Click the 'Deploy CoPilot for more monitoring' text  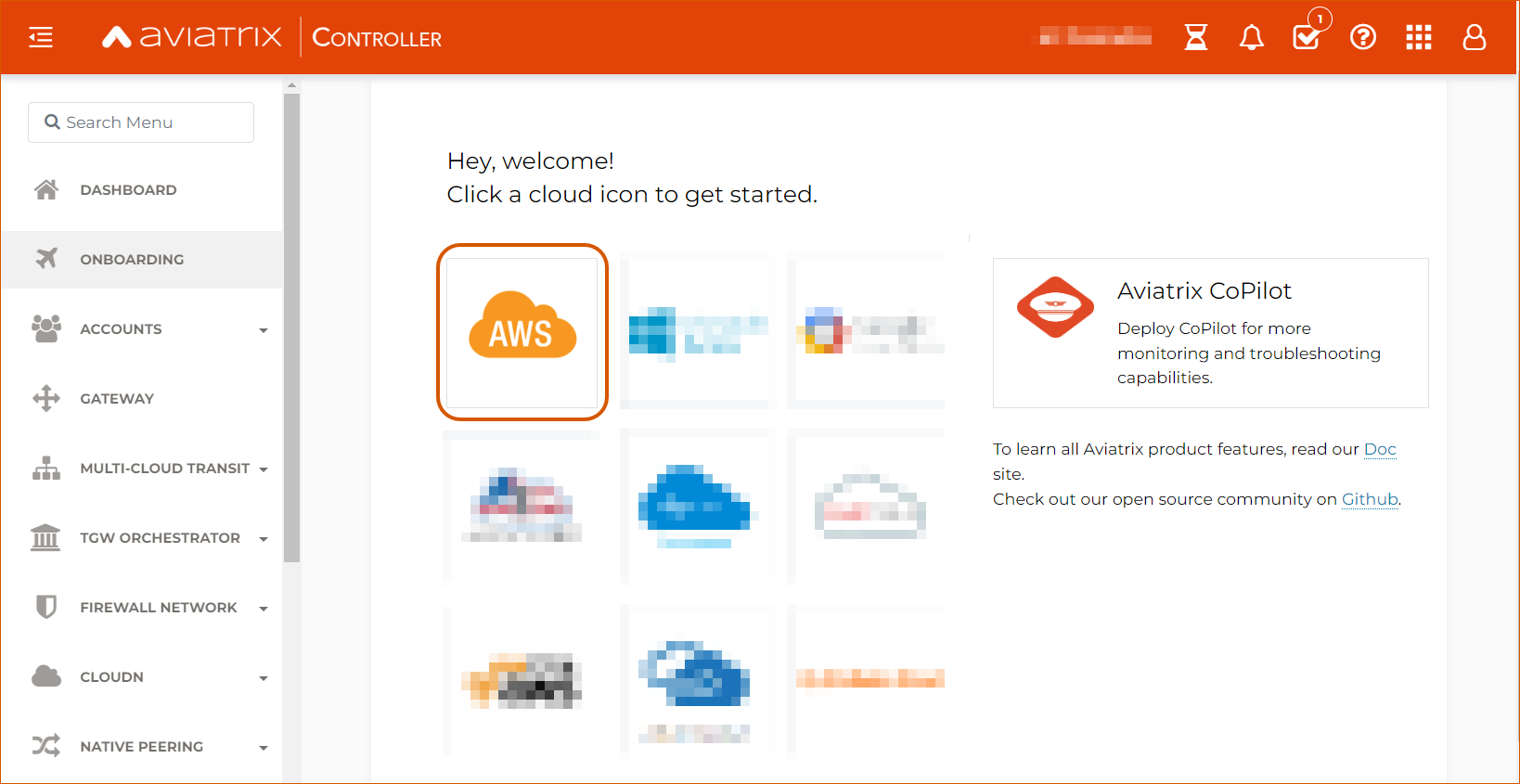(x=1249, y=353)
